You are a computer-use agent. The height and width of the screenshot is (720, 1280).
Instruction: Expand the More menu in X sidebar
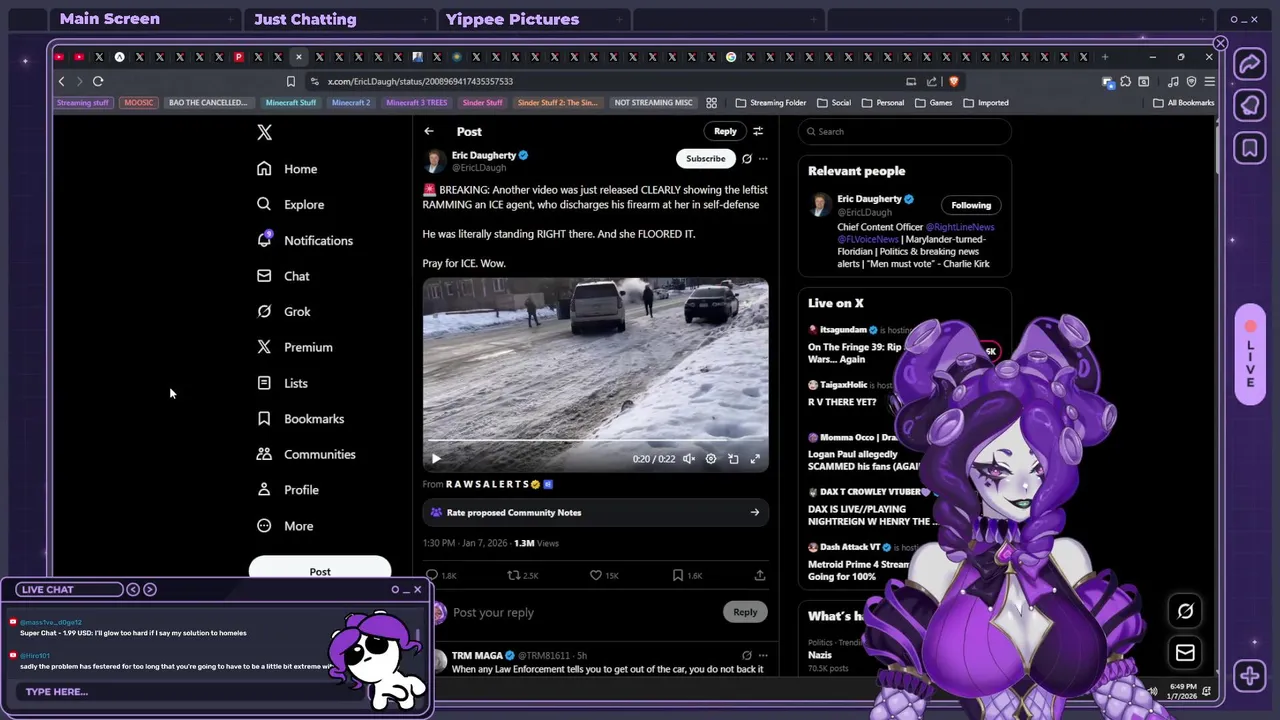tap(285, 526)
